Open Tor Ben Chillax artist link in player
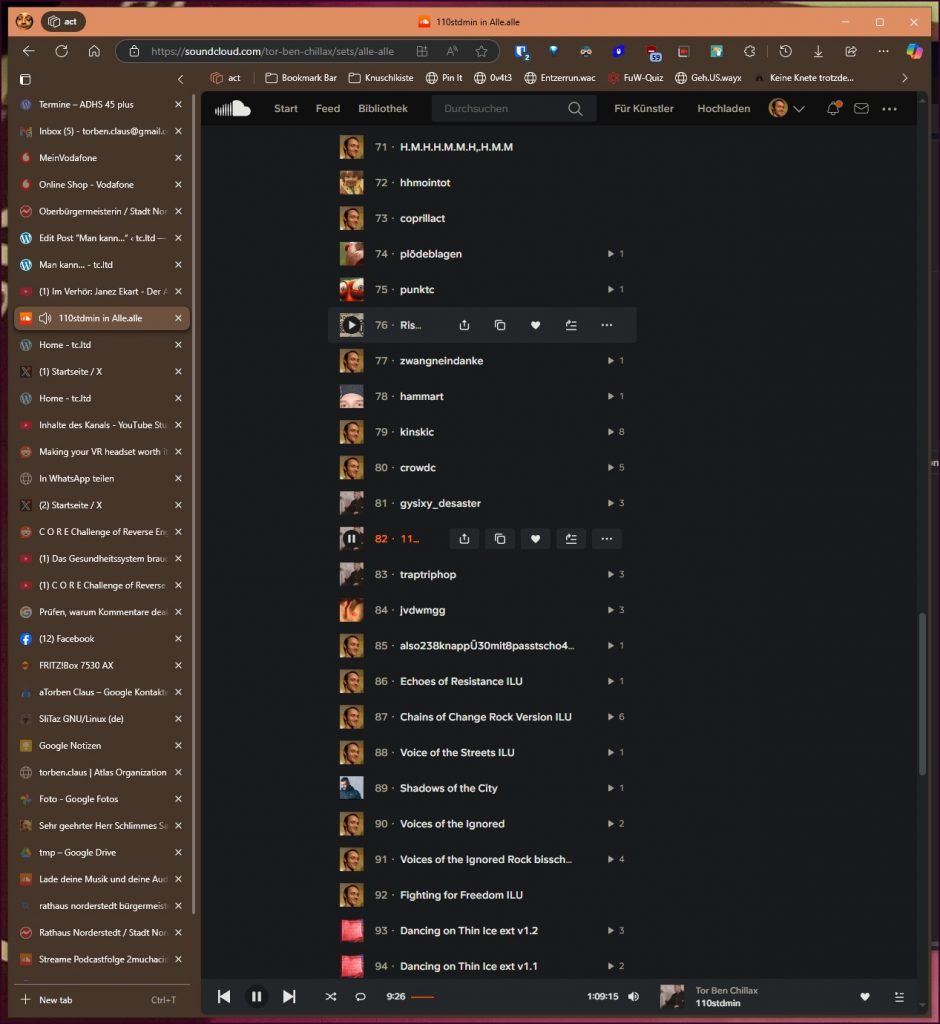The image size is (940, 1024). click(726, 991)
